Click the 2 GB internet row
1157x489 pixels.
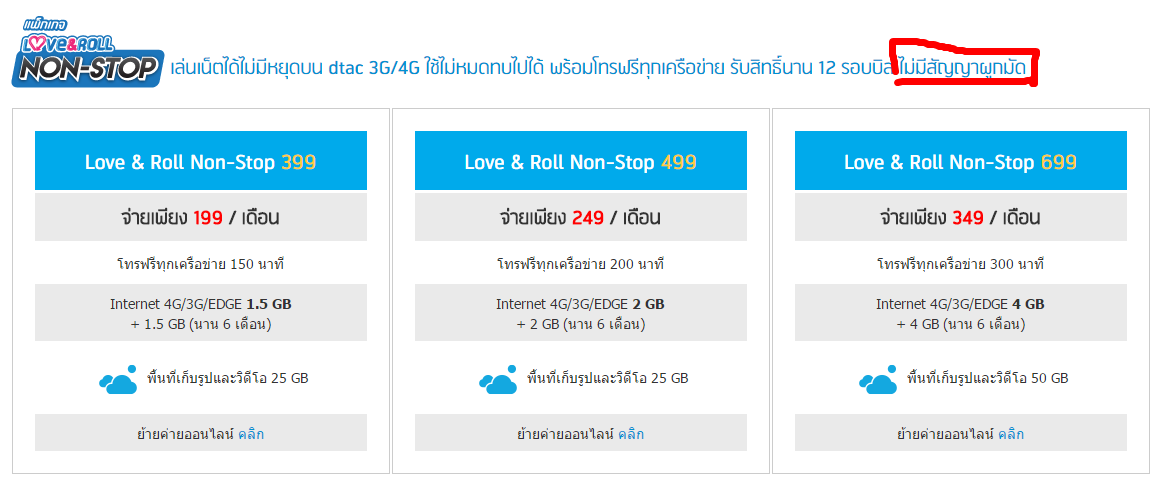pyautogui.click(x=581, y=313)
